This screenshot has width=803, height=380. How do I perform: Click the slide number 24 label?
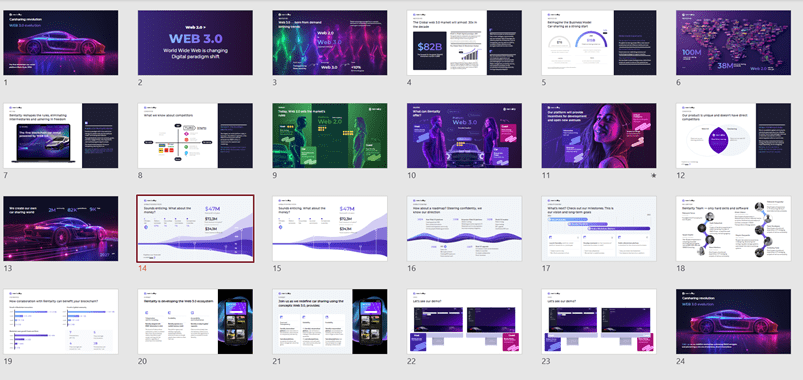(681, 361)
